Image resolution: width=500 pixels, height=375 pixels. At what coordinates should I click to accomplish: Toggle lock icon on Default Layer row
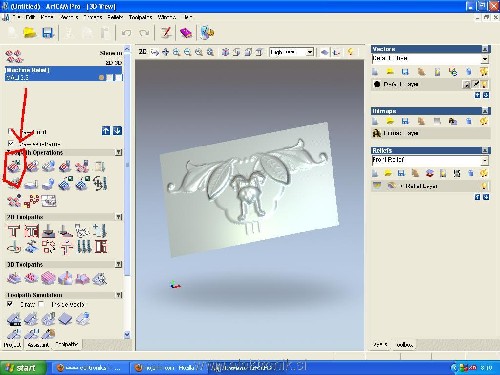tap(466, 84)
